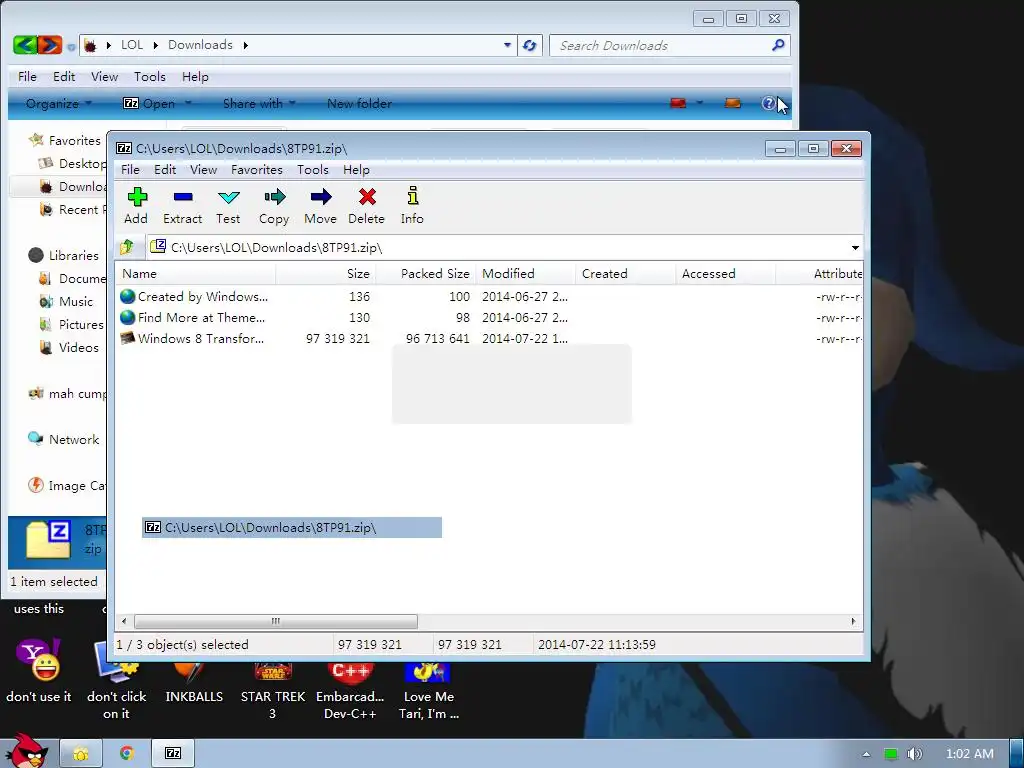Viewport: 1024px width, 768px height.
Task: Open 7-Zip Help menu
Action: pos(357,170)
